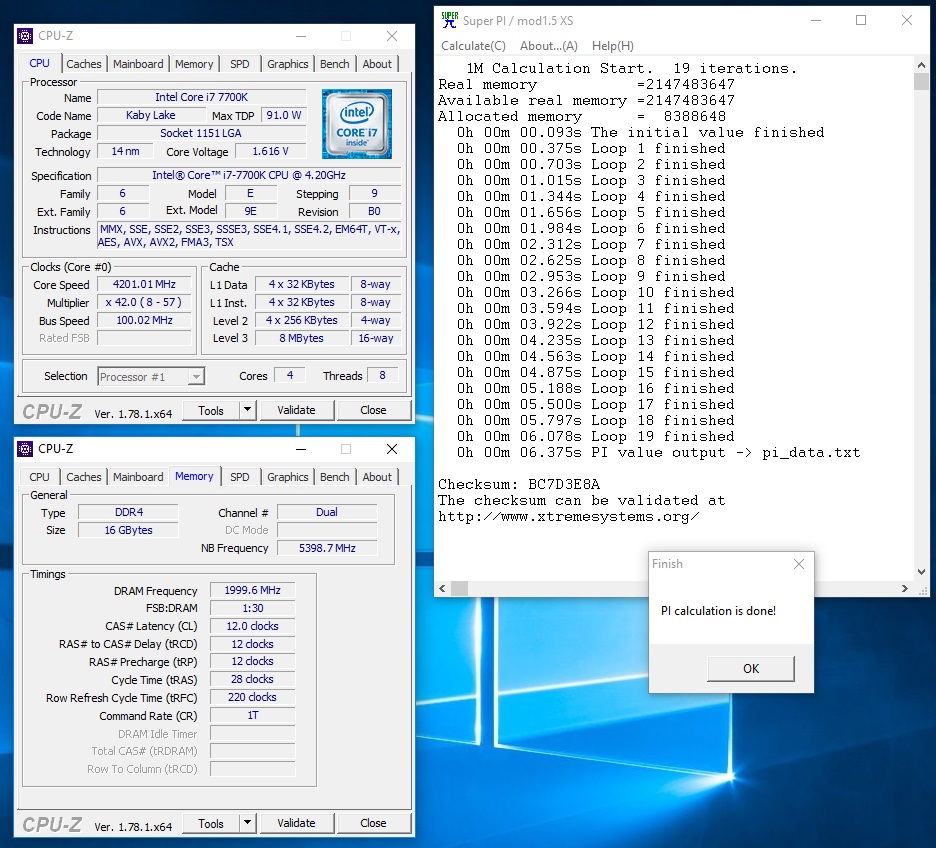
Task: Click the memory Size value 16 GBytes
Action: (x=128, y=530)
